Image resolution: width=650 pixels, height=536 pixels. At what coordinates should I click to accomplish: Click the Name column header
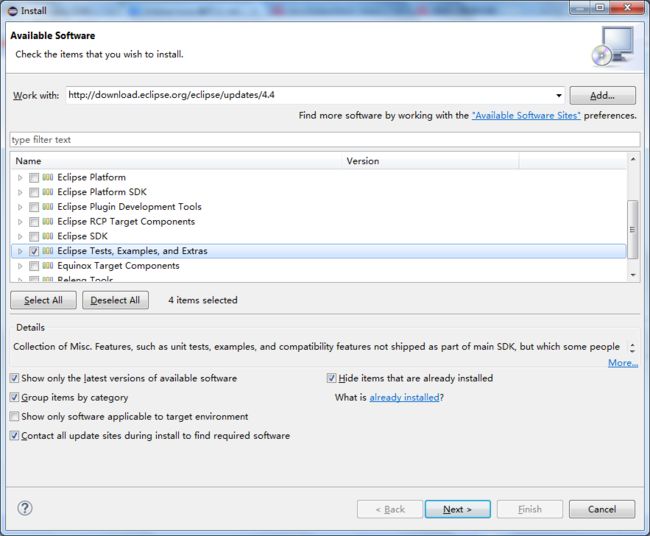click(177, 161)
